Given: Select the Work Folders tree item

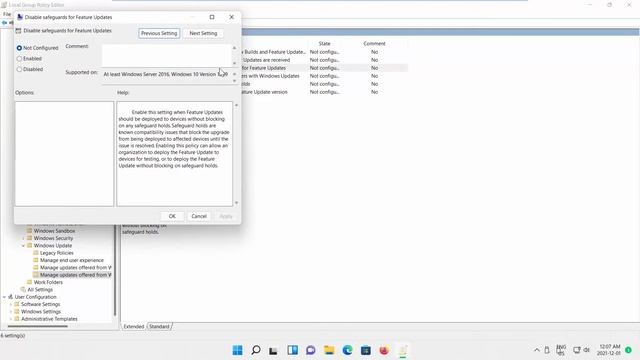Looking at the screenshot, I should pyautogui.click(x=48, y=282).
